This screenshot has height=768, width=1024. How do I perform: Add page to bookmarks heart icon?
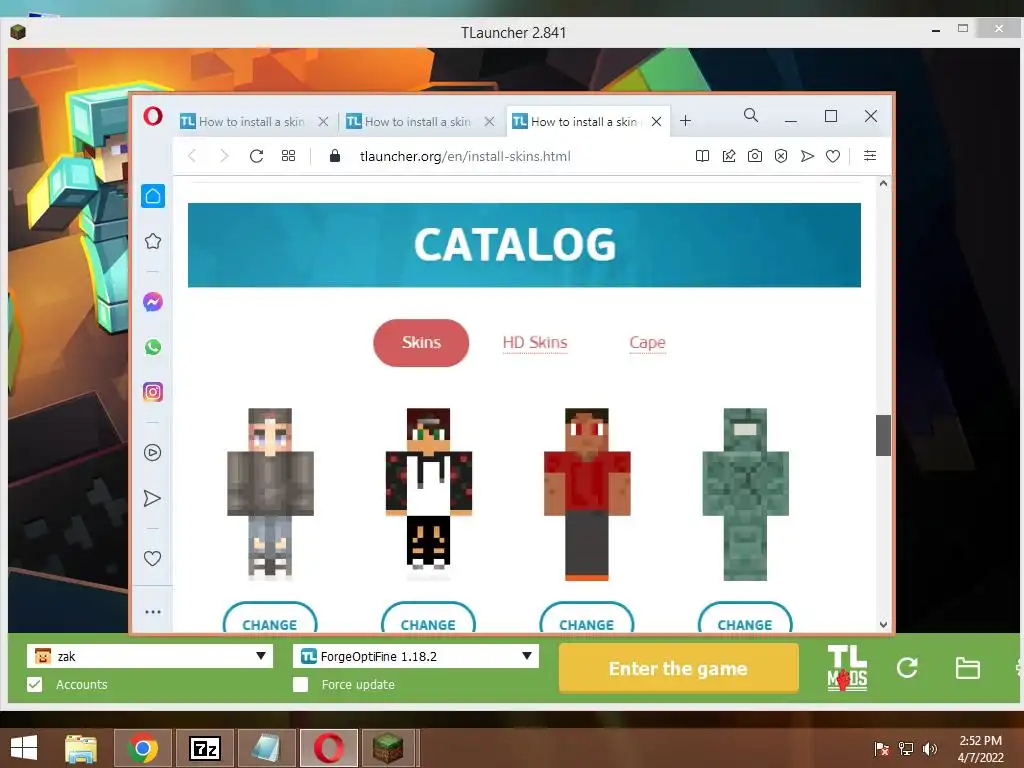click(x=833, y=156)
